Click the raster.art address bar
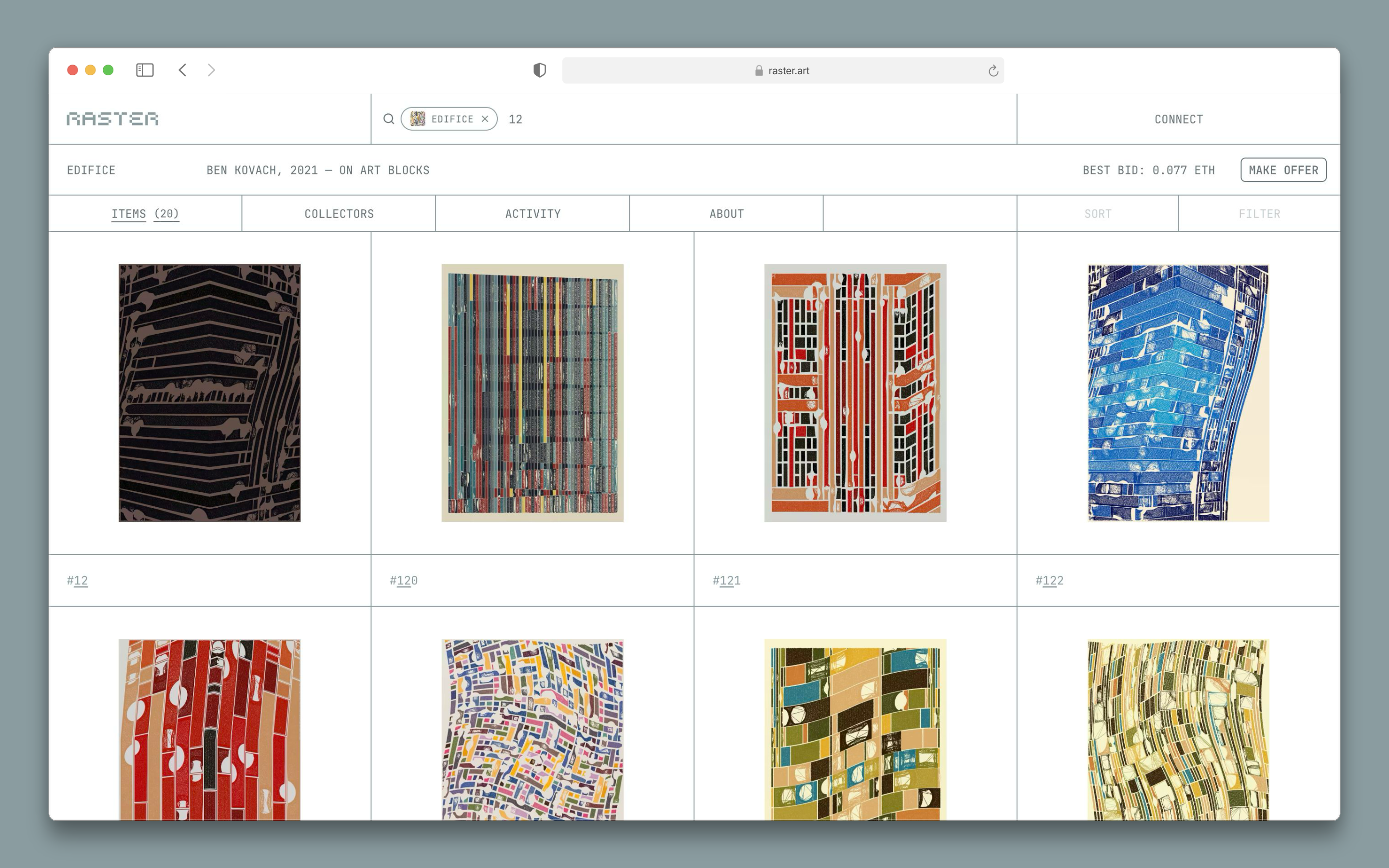Image resolution: width=1389 pixels, height=868 pixels. coord(783,70)
